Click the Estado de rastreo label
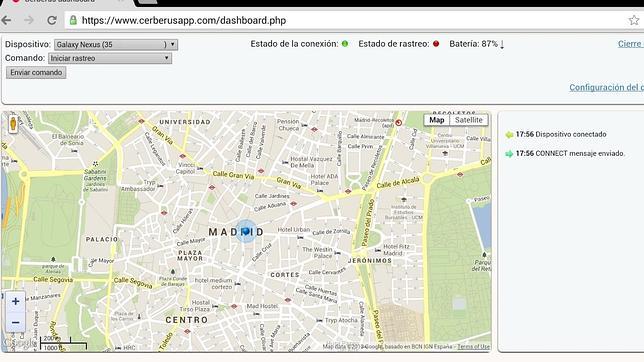Viewport: 644px width, 362px height. [394, 44]
